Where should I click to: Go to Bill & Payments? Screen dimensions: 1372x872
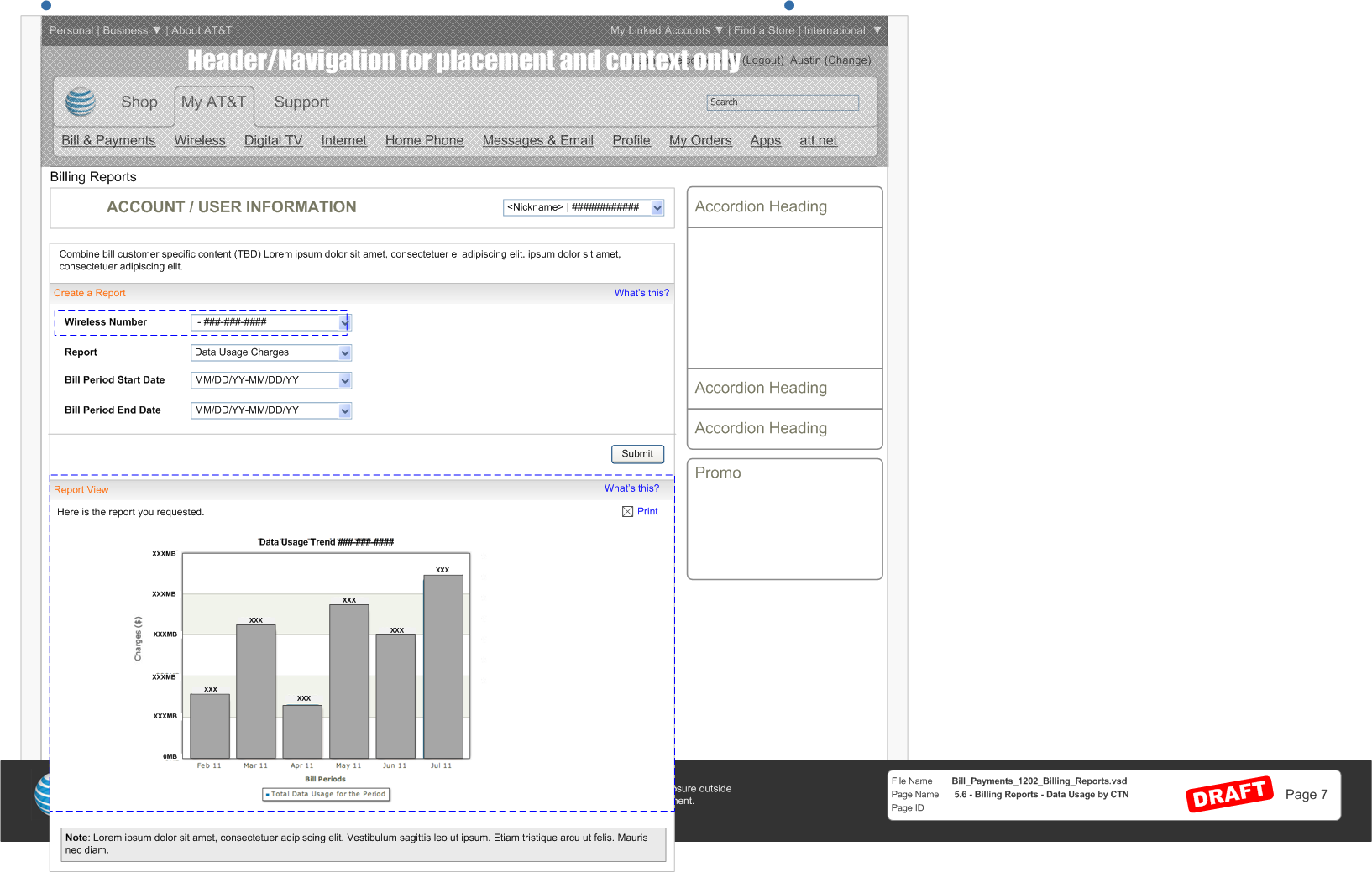tap(108, 140)
